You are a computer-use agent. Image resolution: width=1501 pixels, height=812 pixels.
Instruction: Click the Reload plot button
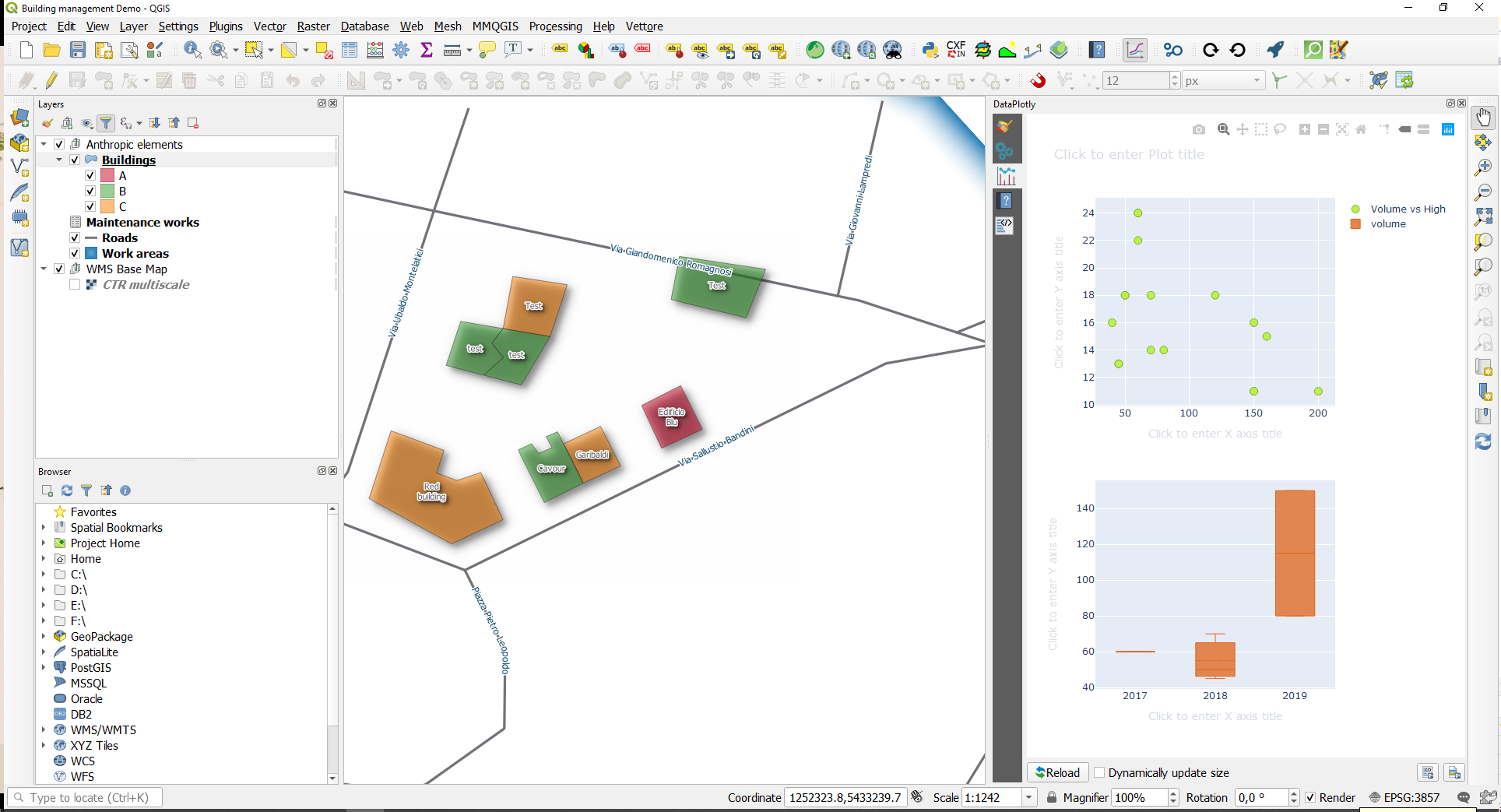(1058, 772)
